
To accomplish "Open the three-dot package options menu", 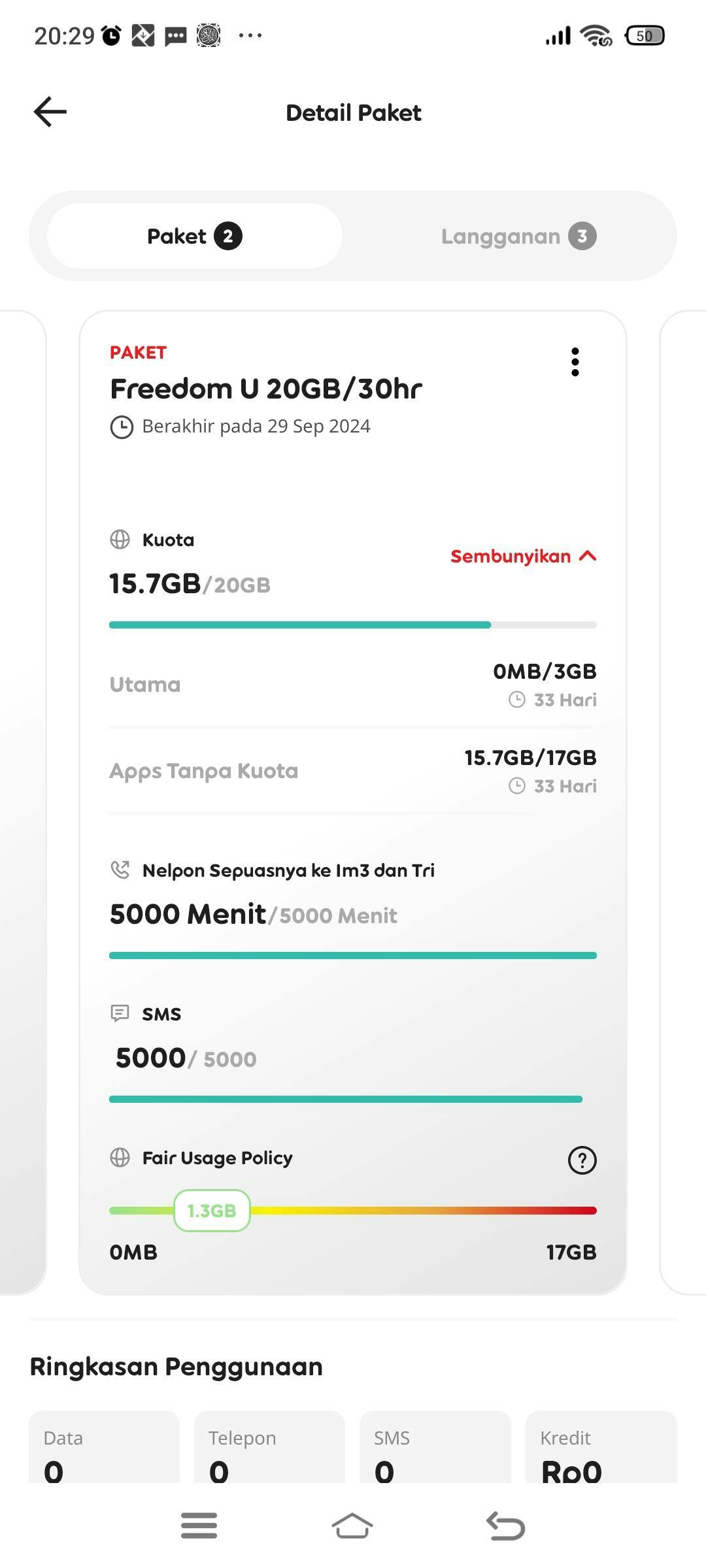I will point(575,362).
